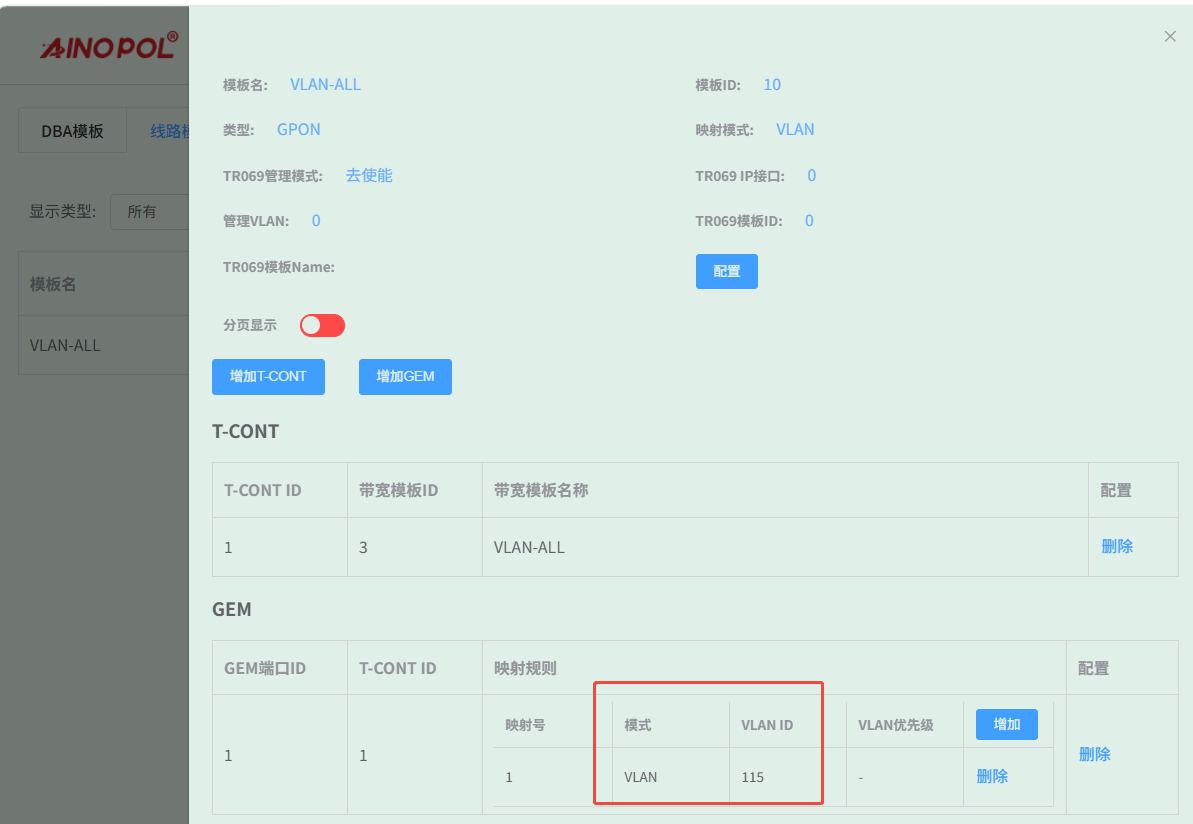Click the 去使能 TR069 mode value
The height and width of the screenshot is (824, 1193).
pos(369,176)
